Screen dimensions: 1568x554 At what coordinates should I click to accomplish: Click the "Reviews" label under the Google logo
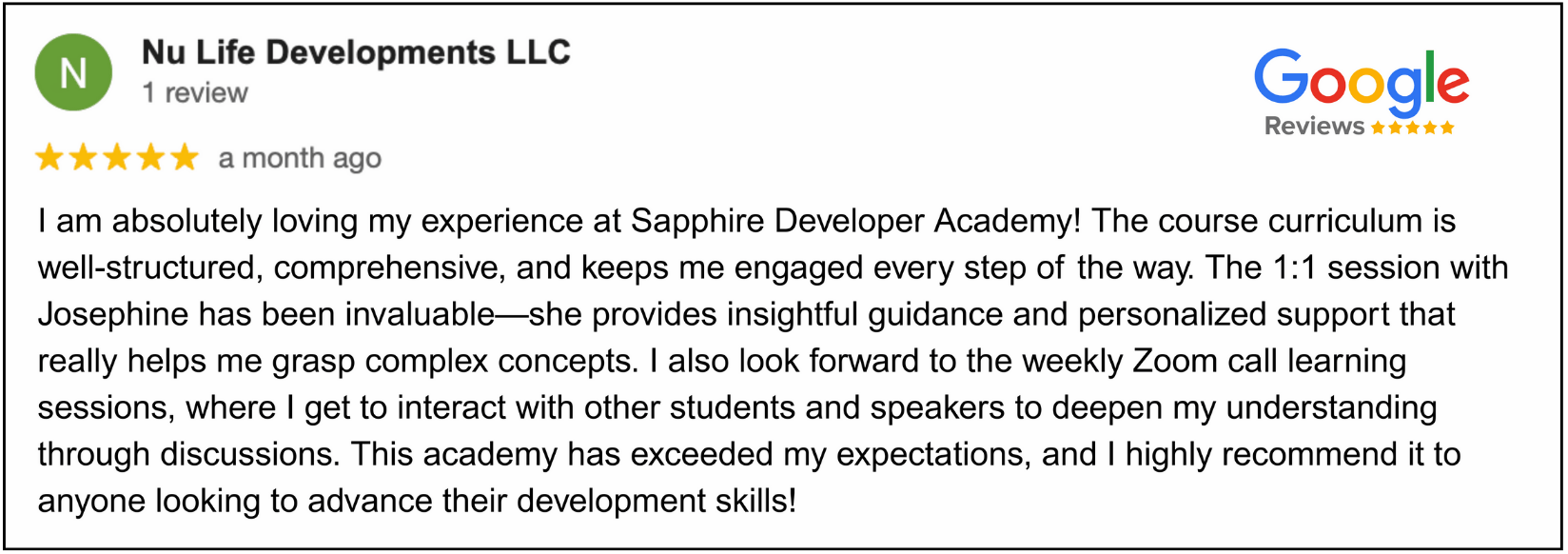click(1314, 127)
